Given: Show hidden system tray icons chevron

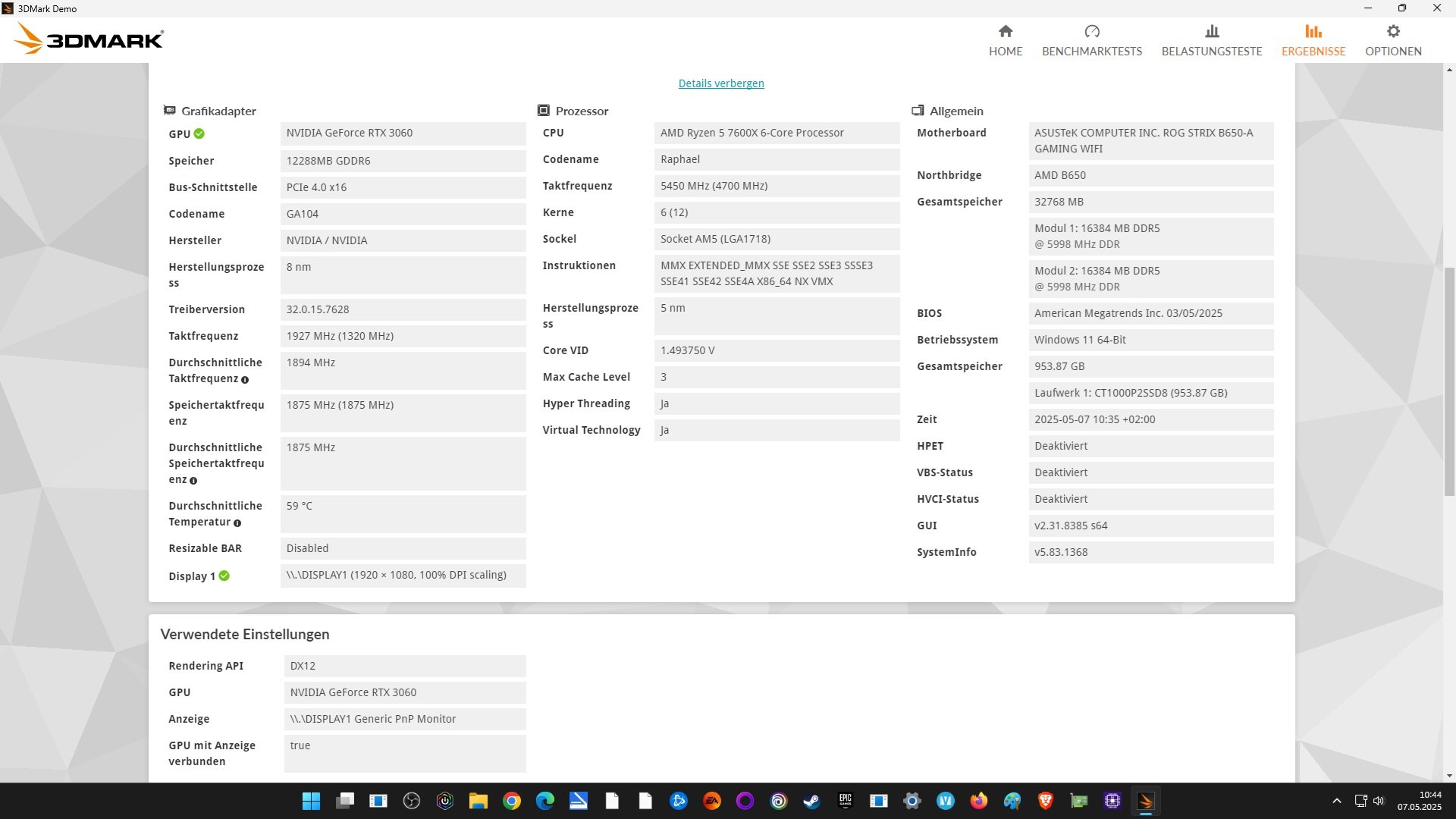Looking at the screenshot, I should pyautogui.click(x=1336, y=801).
